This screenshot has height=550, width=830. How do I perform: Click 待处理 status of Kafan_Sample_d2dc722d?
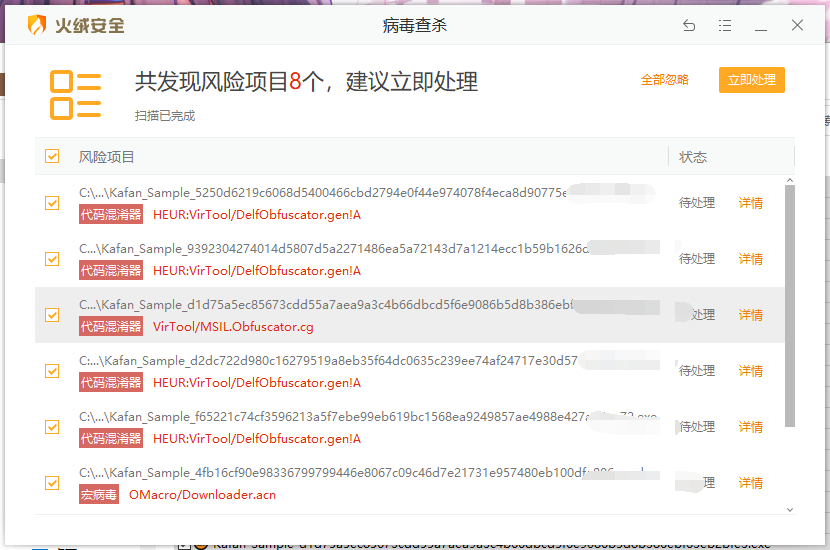tap(697, 371)
